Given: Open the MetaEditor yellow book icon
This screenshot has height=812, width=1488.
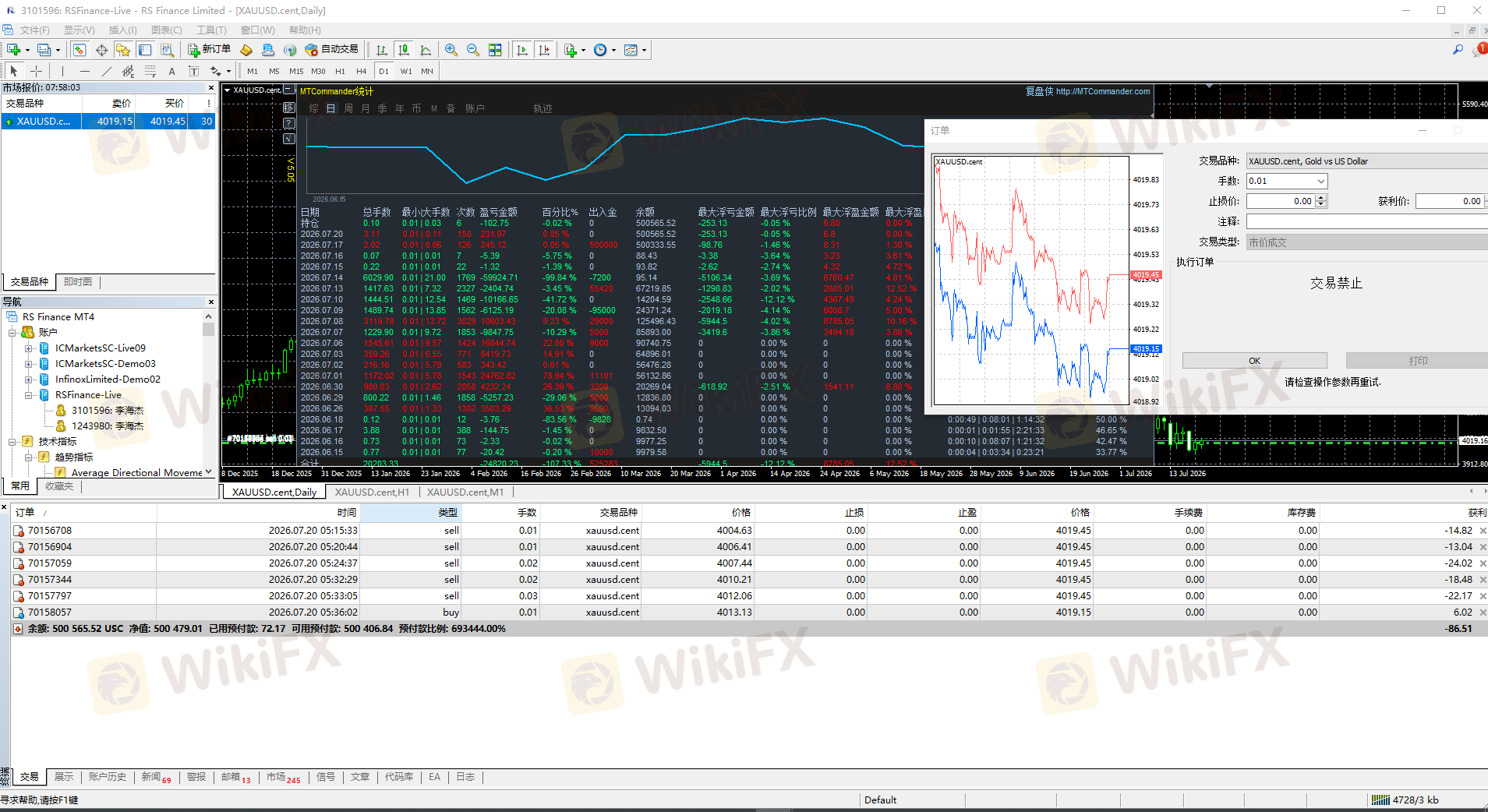Looking at the screenshot, I should pos(246,50).
